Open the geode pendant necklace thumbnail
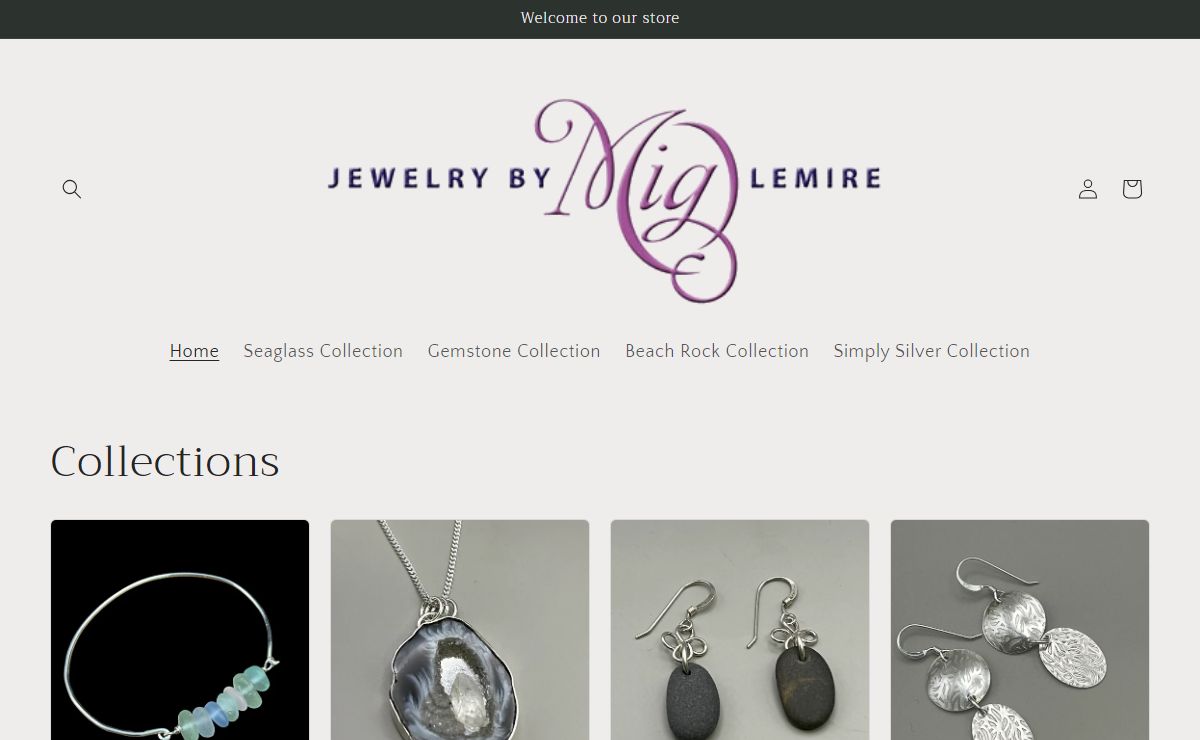This screenshot has height=740, width=1200. pos(460,630)
